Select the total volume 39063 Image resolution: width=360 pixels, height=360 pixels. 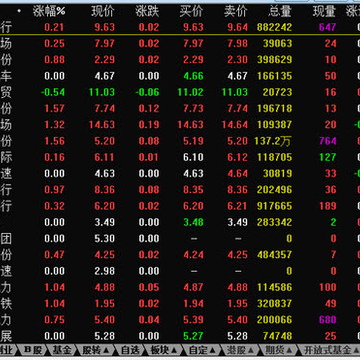point(277,43)
